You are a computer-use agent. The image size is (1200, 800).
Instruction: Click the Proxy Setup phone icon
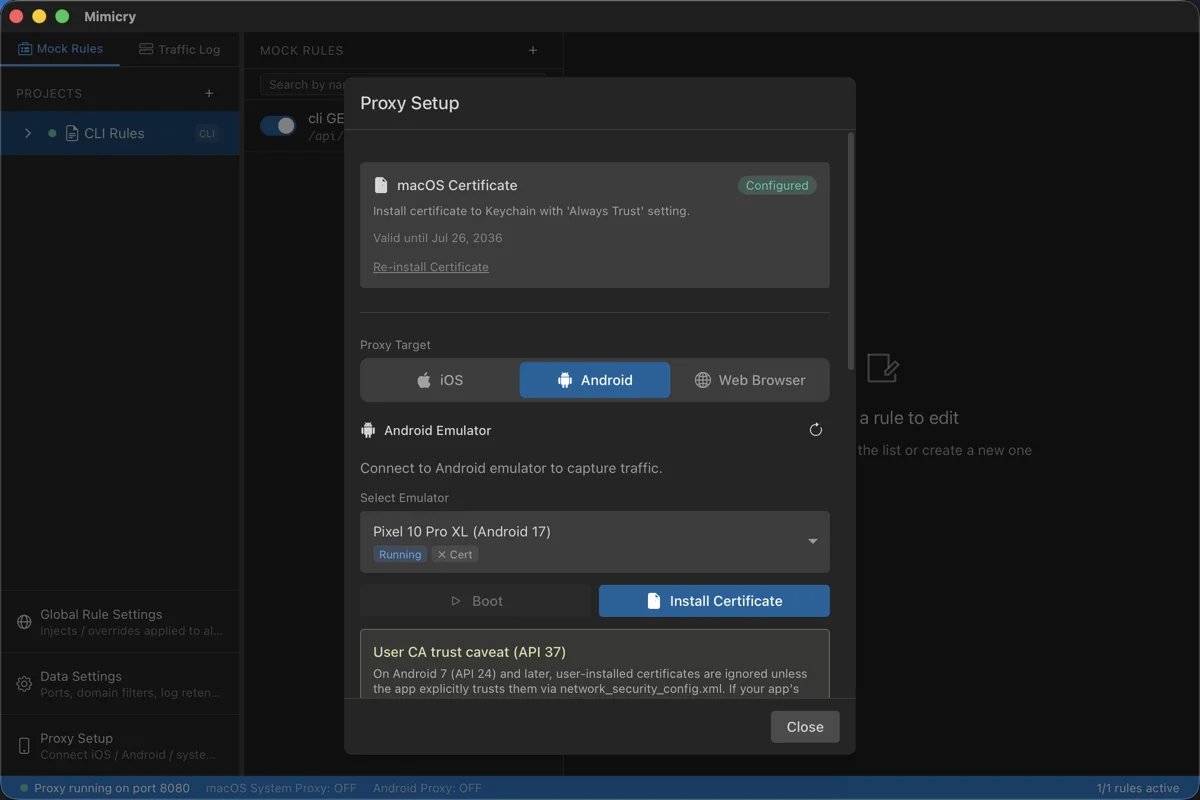24,746
